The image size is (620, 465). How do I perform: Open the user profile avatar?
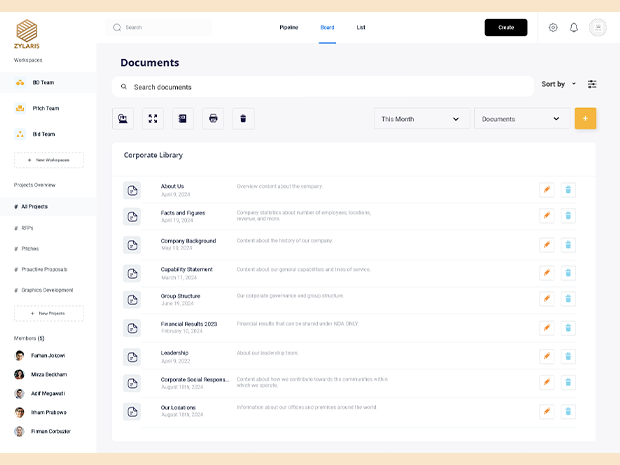coord(598,28)
